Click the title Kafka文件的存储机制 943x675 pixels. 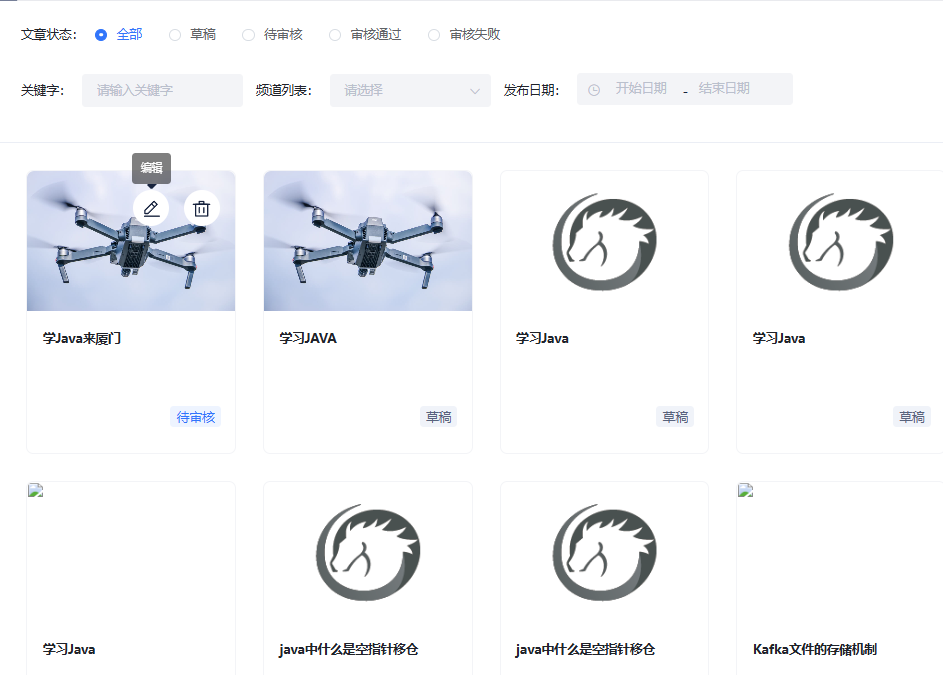click(815, 649)
